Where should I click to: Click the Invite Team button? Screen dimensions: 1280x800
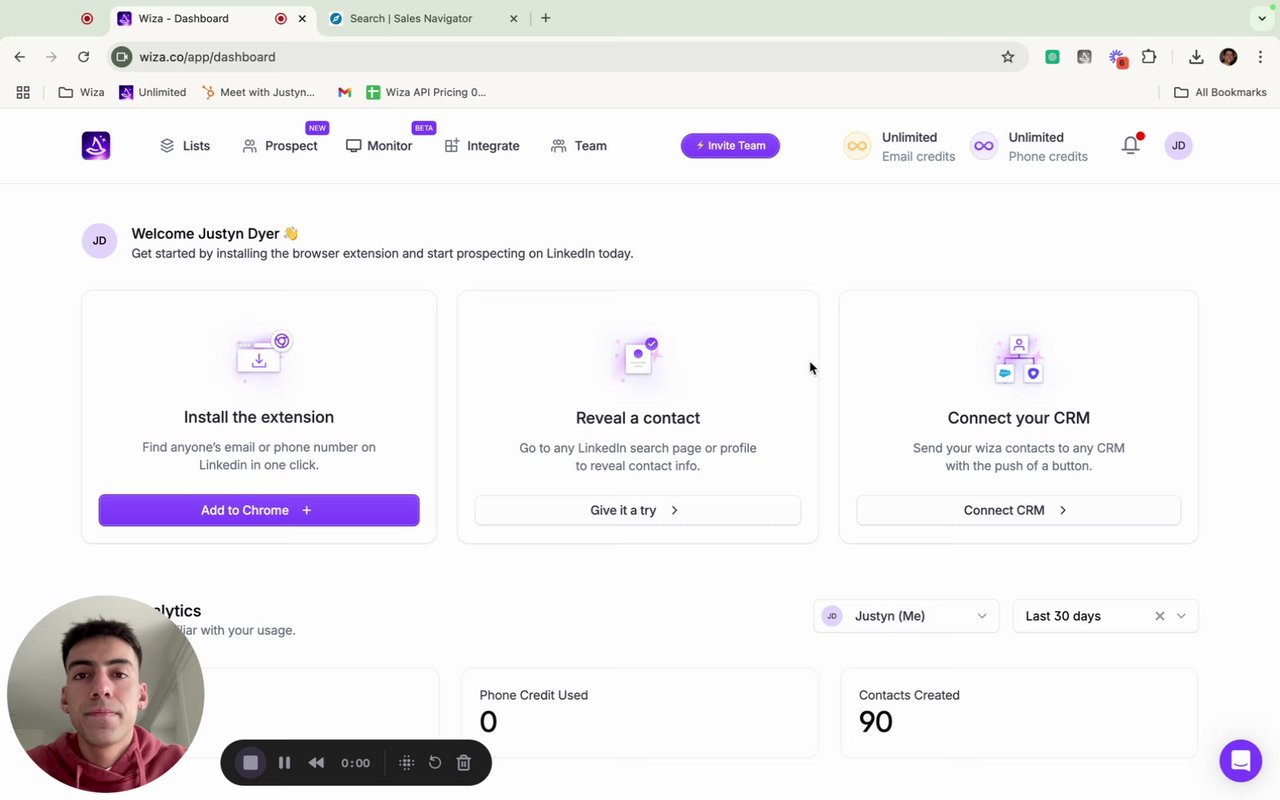tap(730, 146)
